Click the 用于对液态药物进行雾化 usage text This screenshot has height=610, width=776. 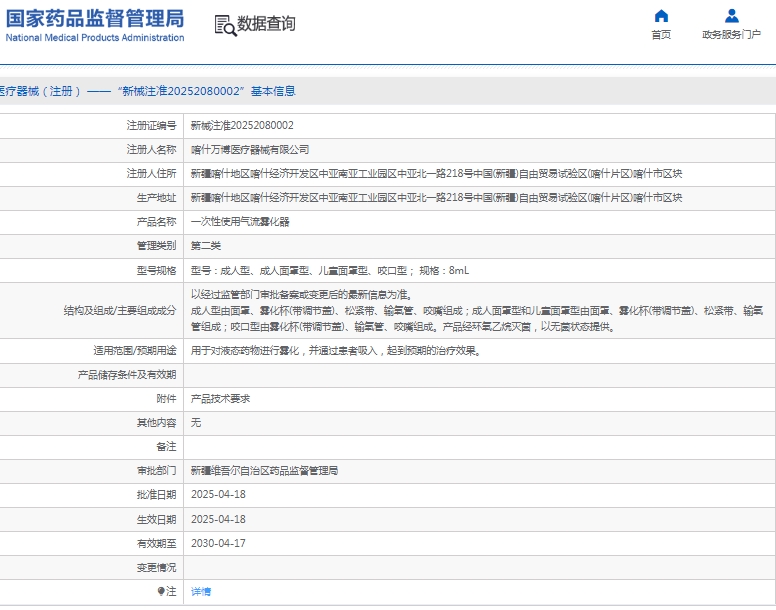[x=336, y=351]
